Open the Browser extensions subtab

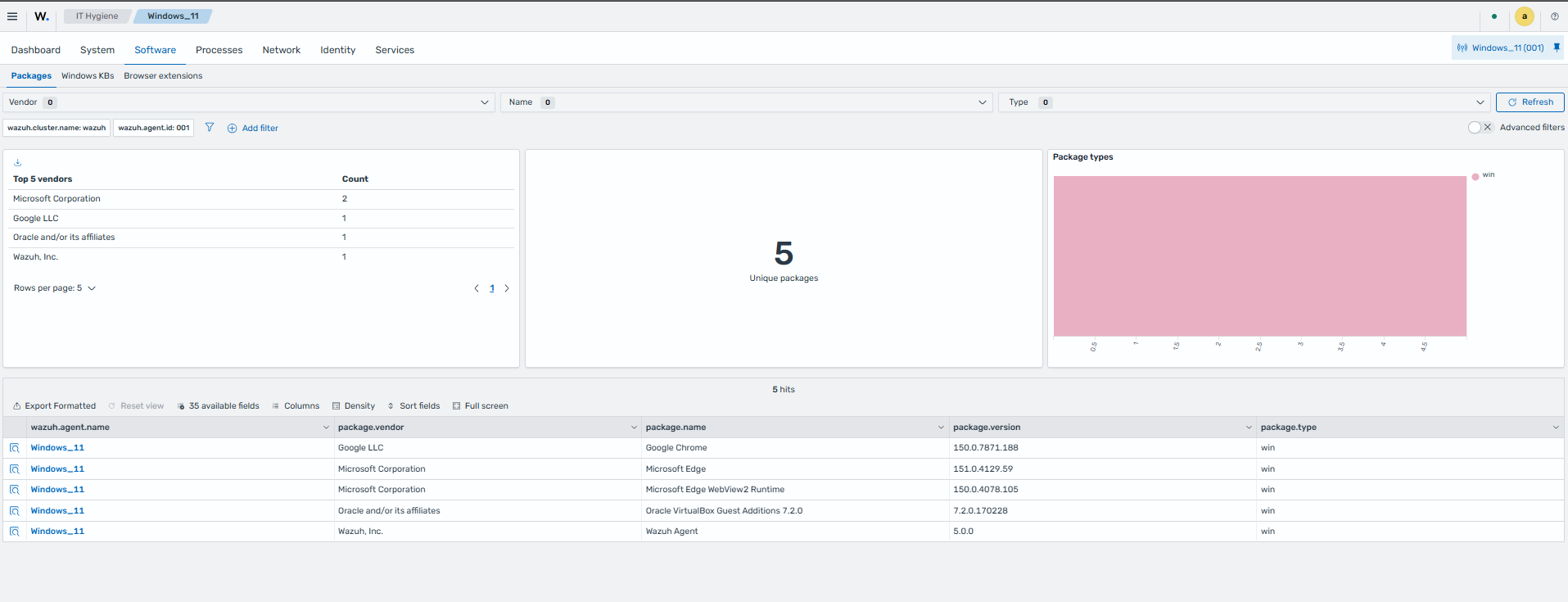(x=163, y=76)
